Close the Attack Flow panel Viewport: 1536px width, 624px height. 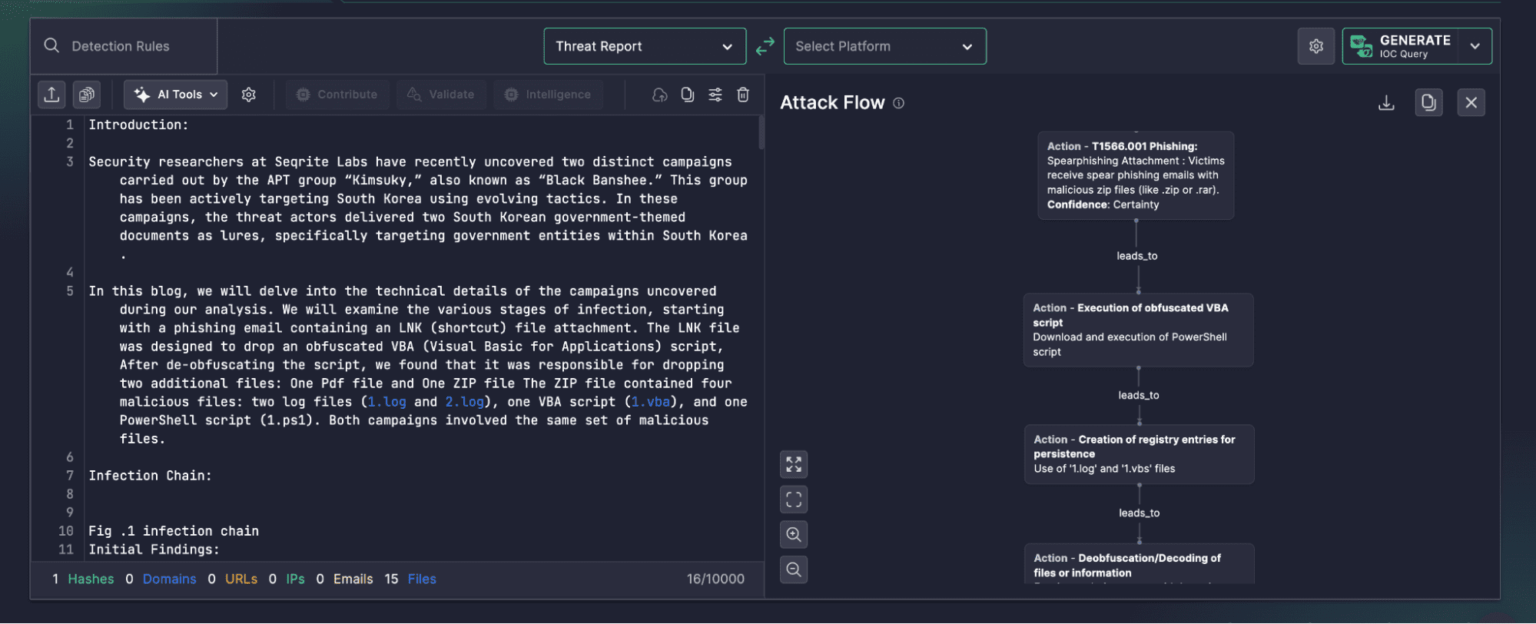point(1471,102)
